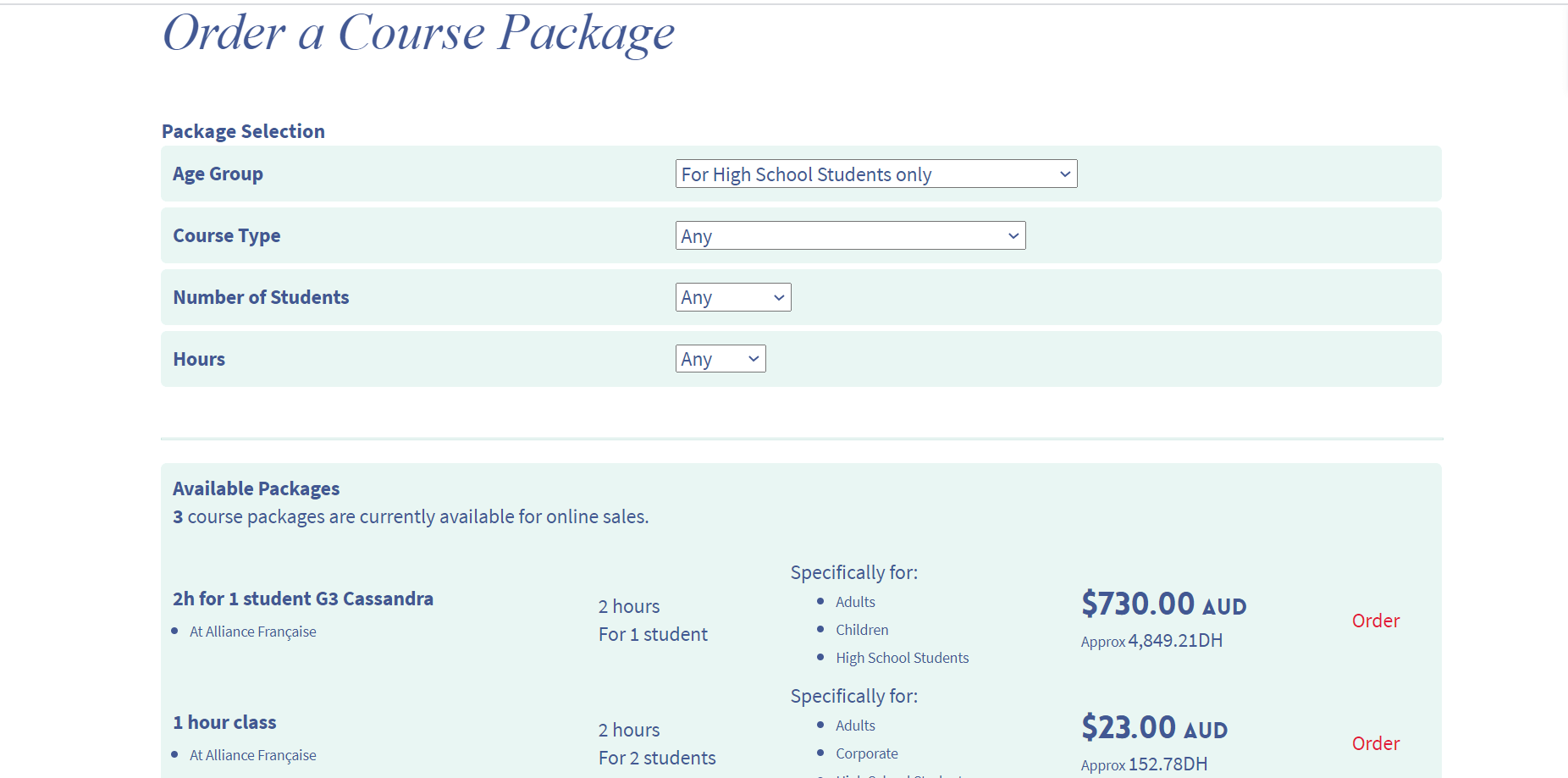Viewport: 1568px width, 778px height.
Task: Click 'Children' in the first package's audience list
Action: tap(862, 630)
